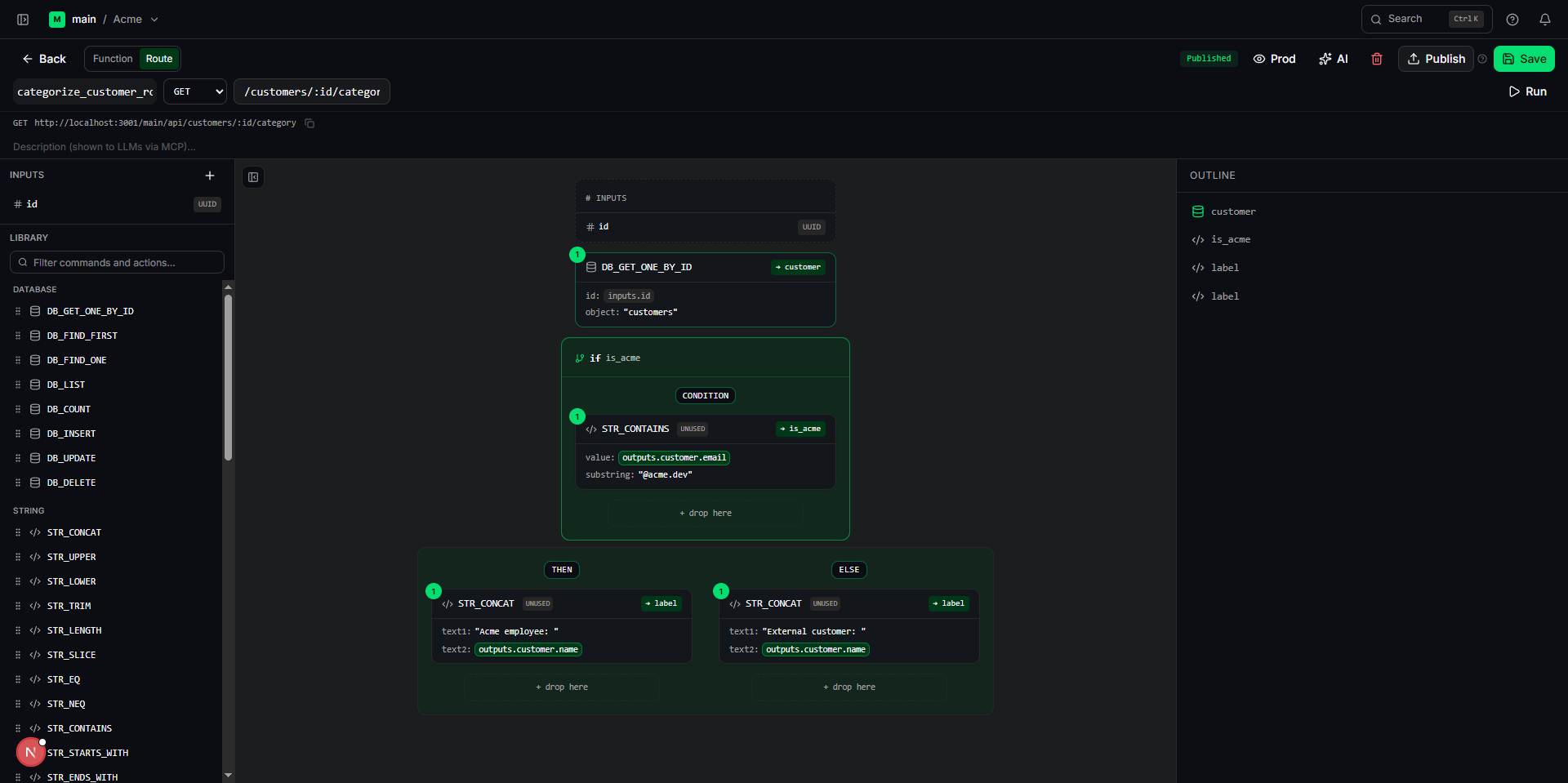Click the Description placeholder field

point(105,147)
